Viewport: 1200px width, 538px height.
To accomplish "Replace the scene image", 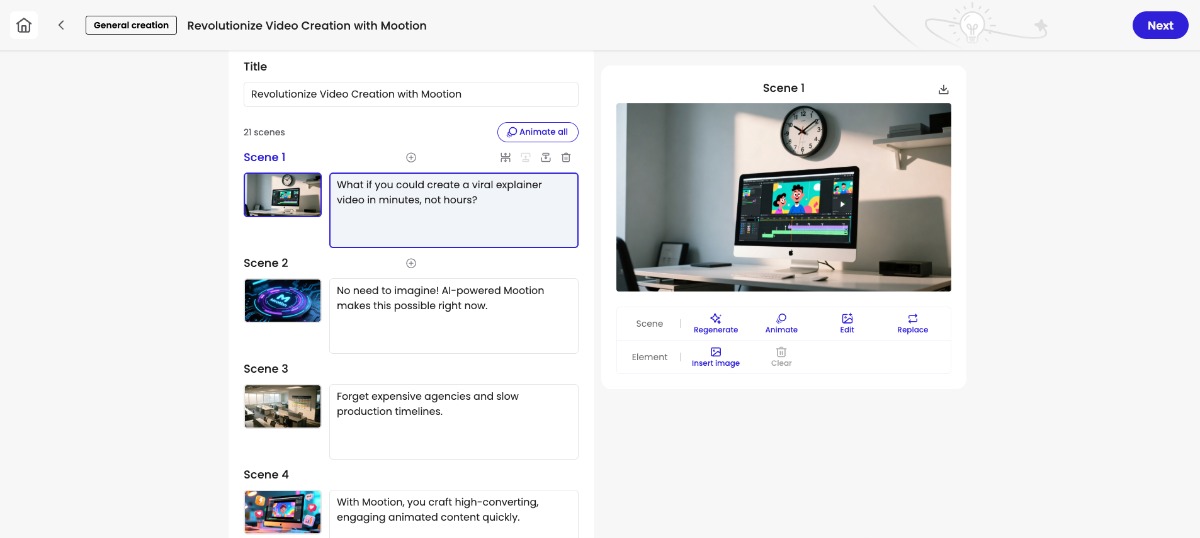I will click(x=912, y=323).
